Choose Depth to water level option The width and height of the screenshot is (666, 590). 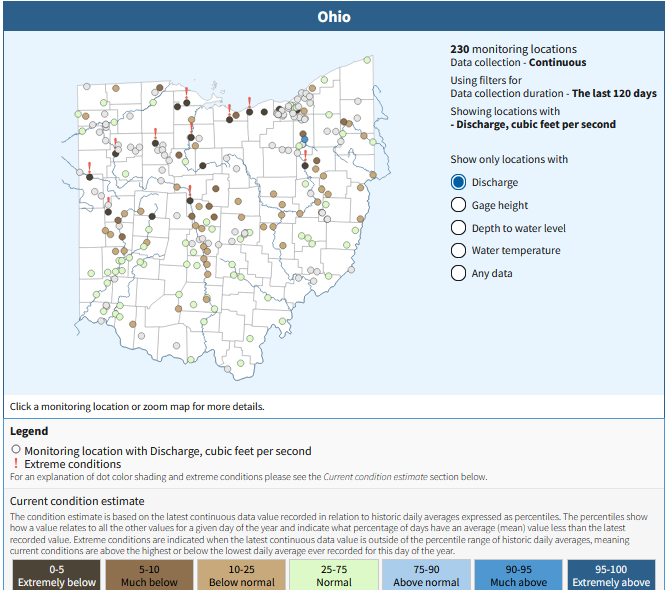click(458, 228)
